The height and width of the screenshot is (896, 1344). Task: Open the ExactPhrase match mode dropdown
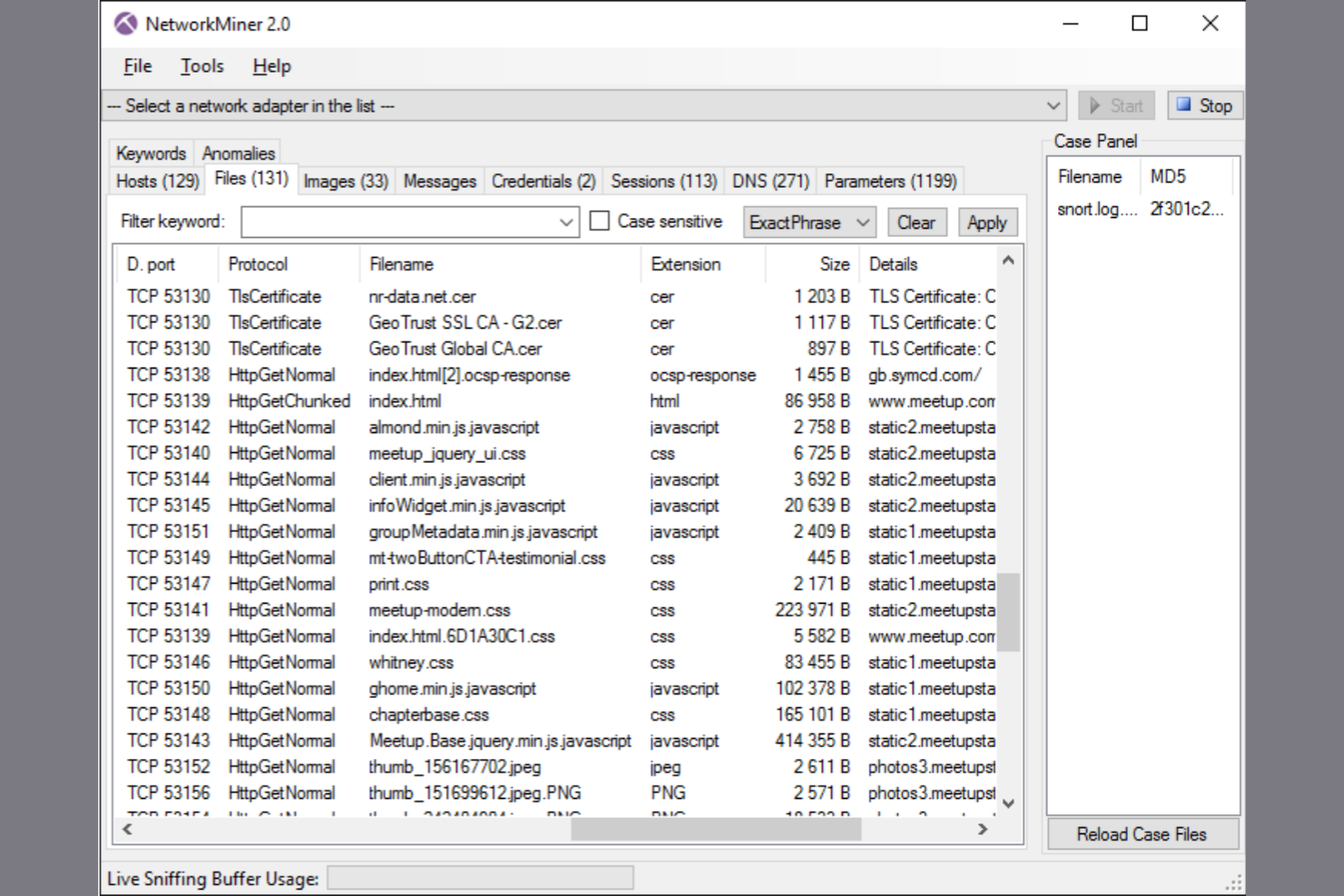(x=809, y=222)
